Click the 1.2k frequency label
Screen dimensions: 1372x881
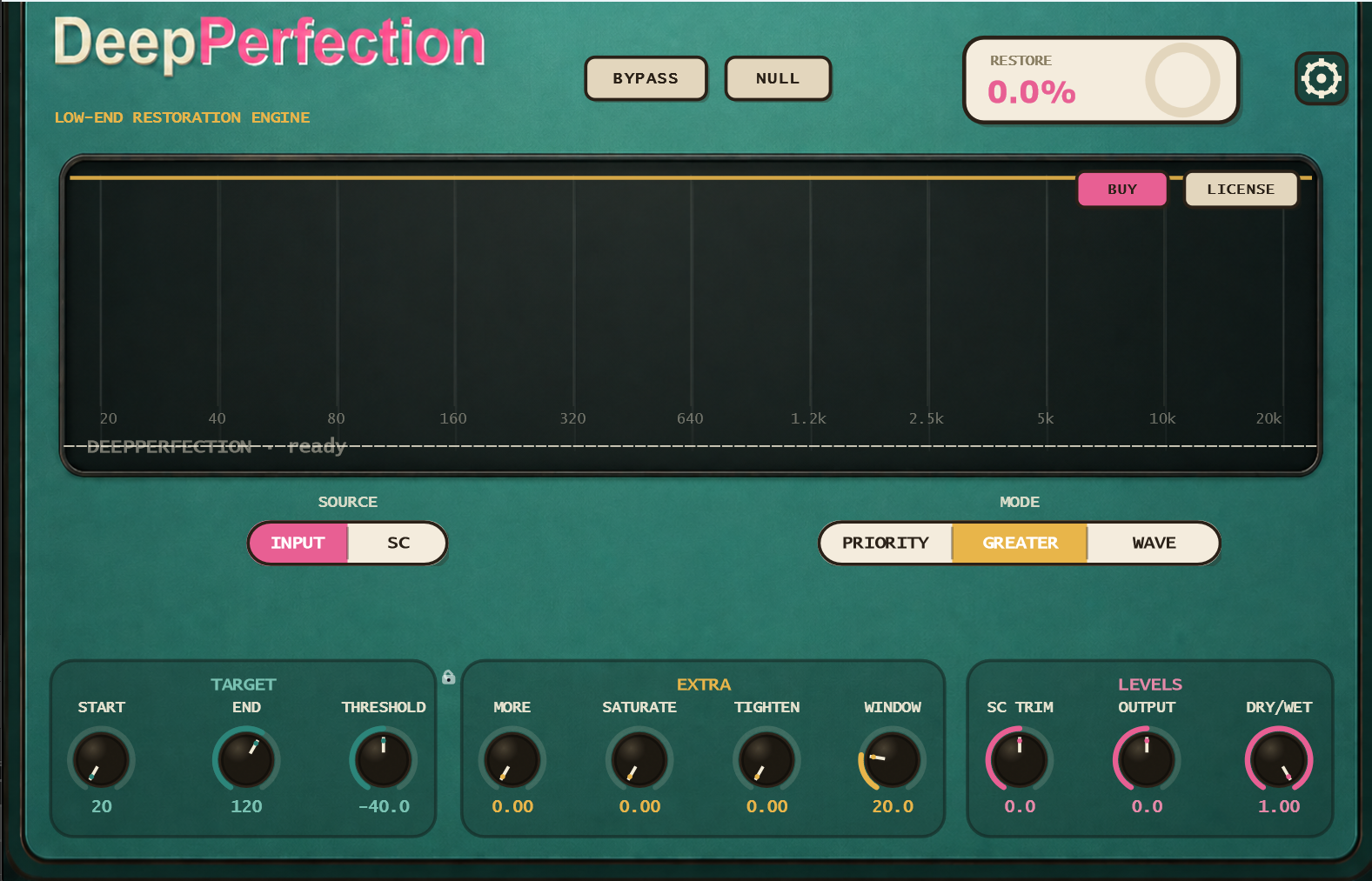[808, 418]
